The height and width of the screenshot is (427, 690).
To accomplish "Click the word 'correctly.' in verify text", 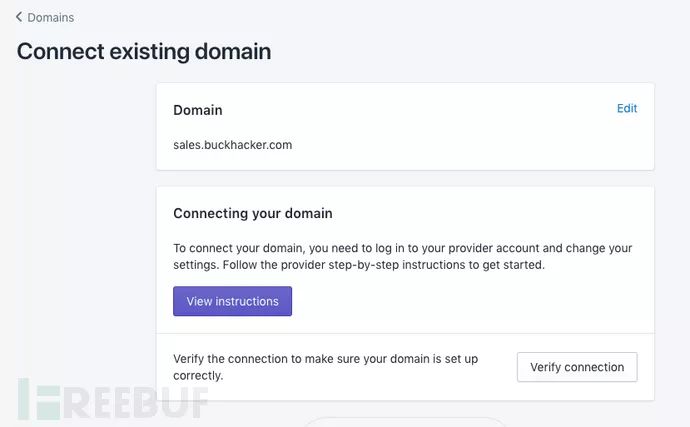I will tap(198, 376).
